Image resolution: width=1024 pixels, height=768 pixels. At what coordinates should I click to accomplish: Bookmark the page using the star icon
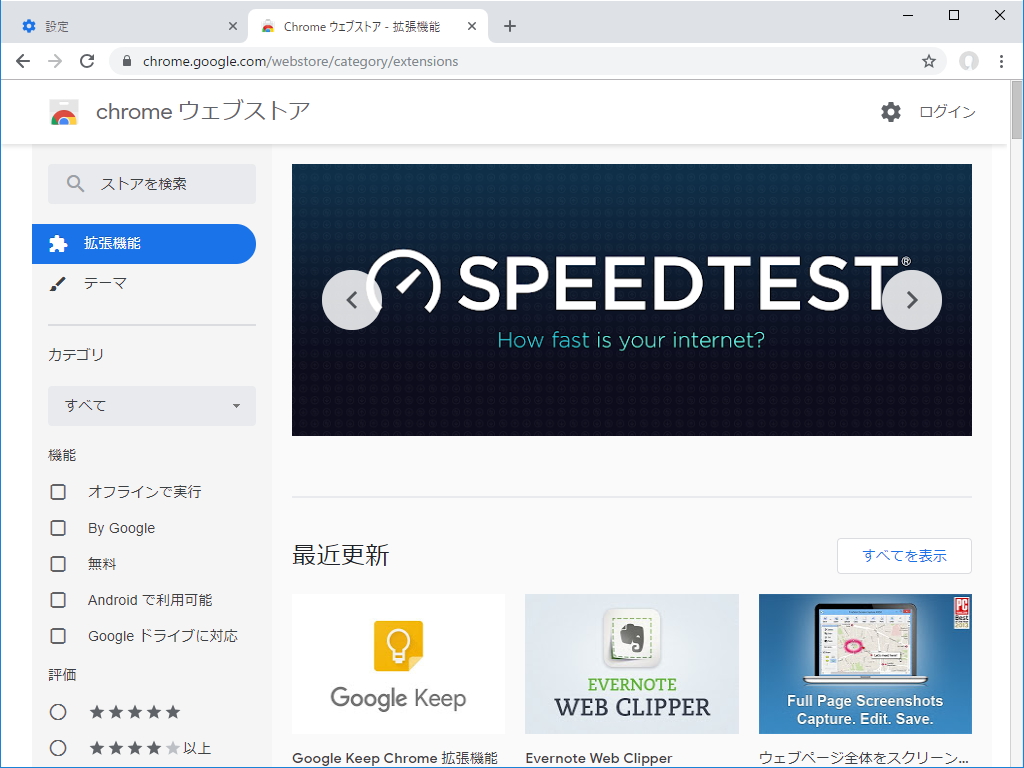coord(930,61)
